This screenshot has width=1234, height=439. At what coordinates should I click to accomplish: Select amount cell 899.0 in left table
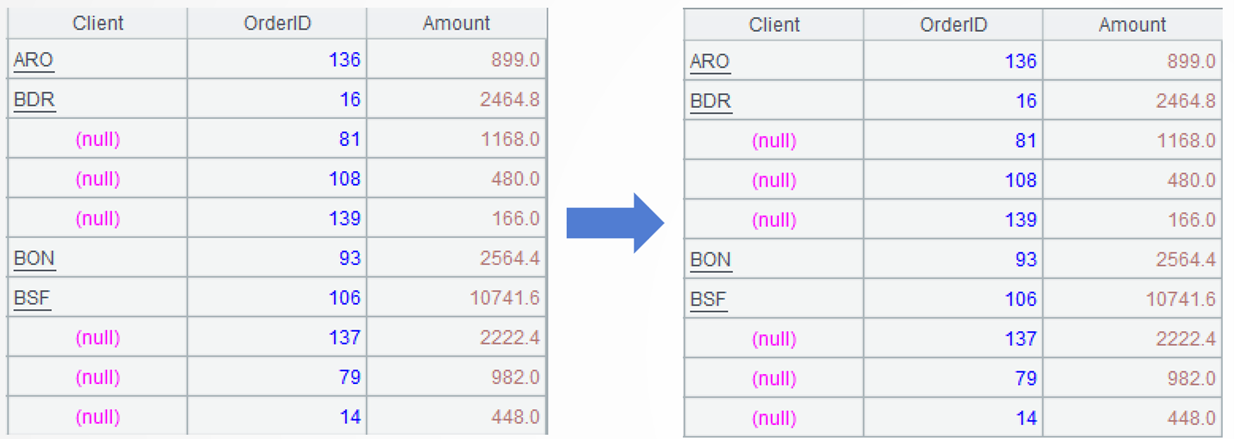[x=515, y=60]
